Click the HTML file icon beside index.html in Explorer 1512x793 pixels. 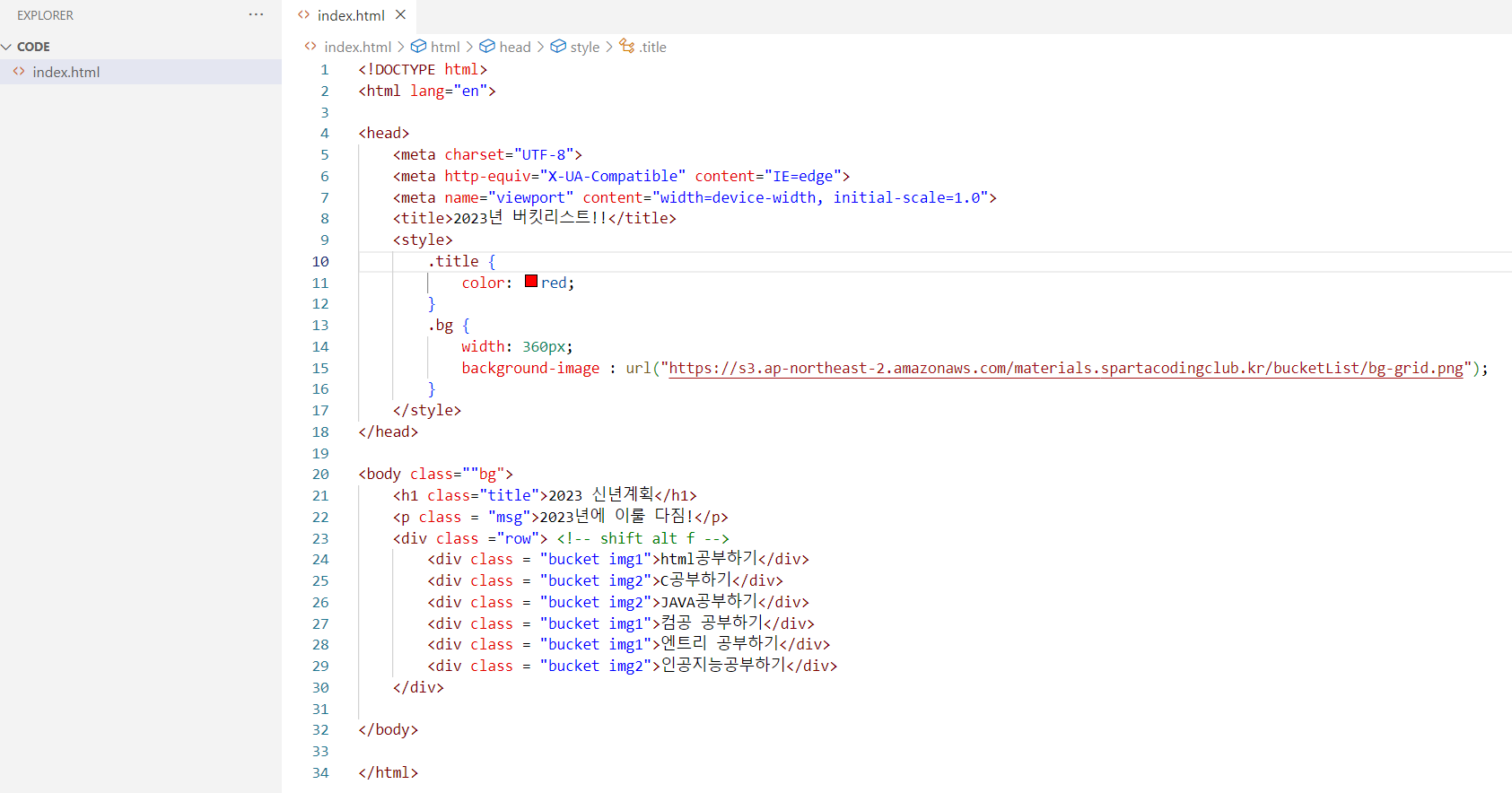19,72
